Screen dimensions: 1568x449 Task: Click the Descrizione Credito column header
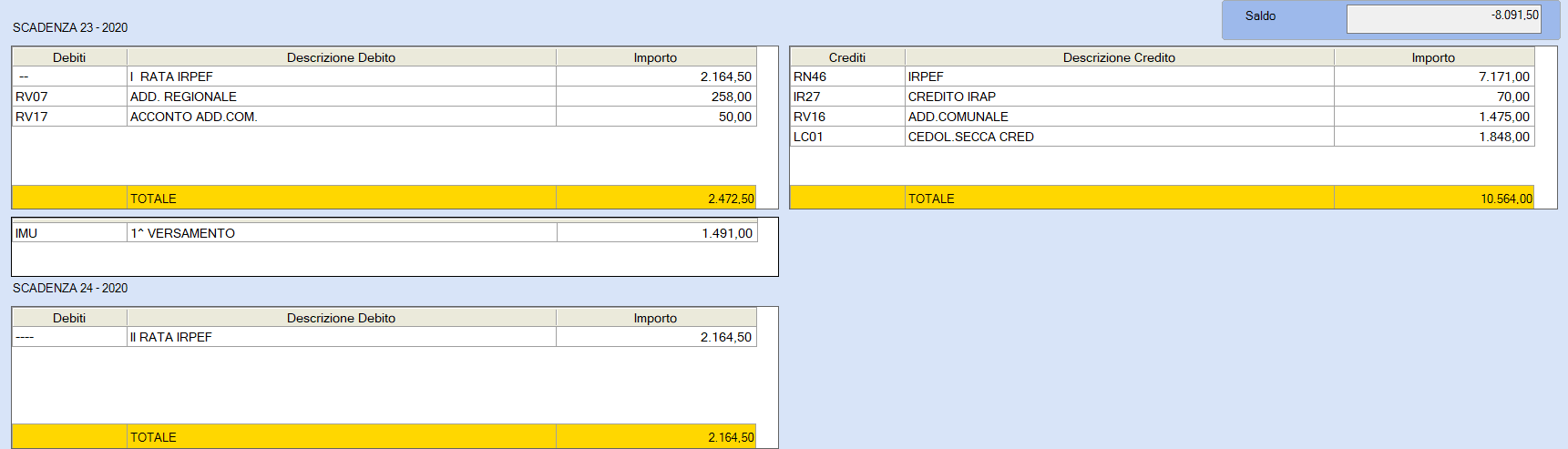1120,57
